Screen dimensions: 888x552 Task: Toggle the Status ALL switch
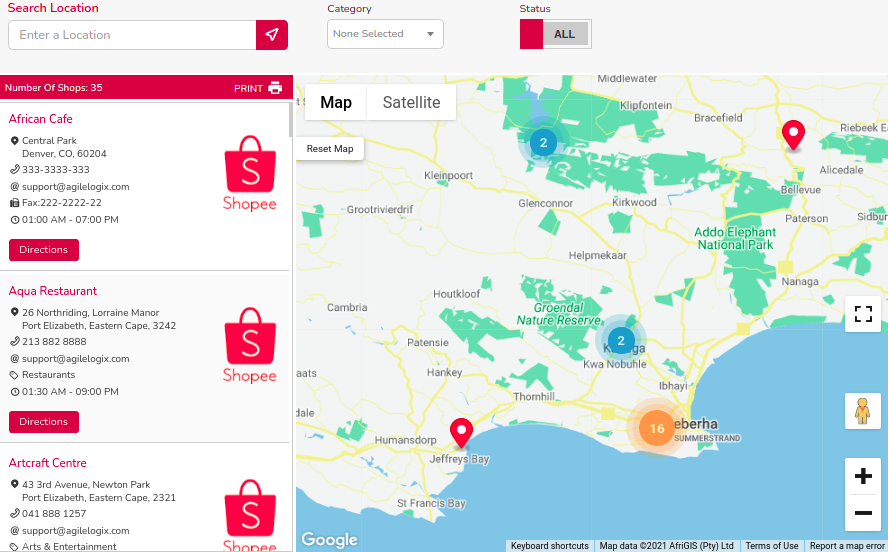tap(556, 34)
